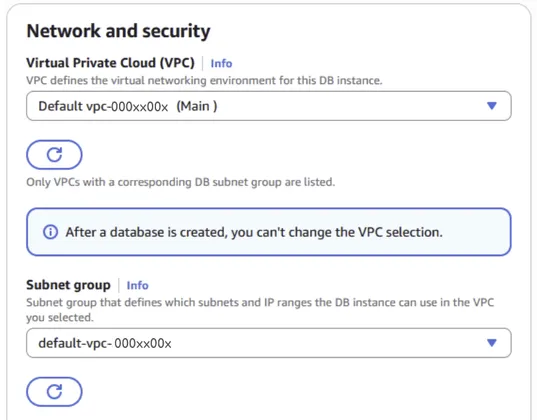Refresh the subnet group list
This screenshot has width=537, height=420.
54,392
